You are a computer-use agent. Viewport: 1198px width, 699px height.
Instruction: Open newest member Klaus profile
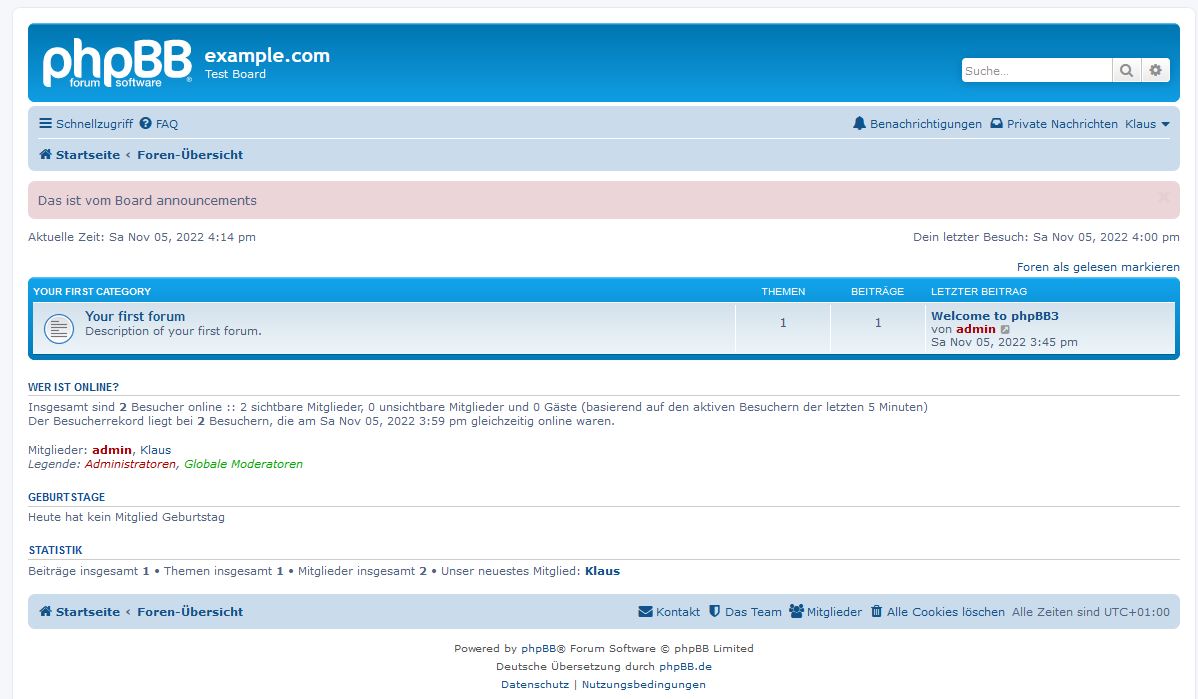602,571
